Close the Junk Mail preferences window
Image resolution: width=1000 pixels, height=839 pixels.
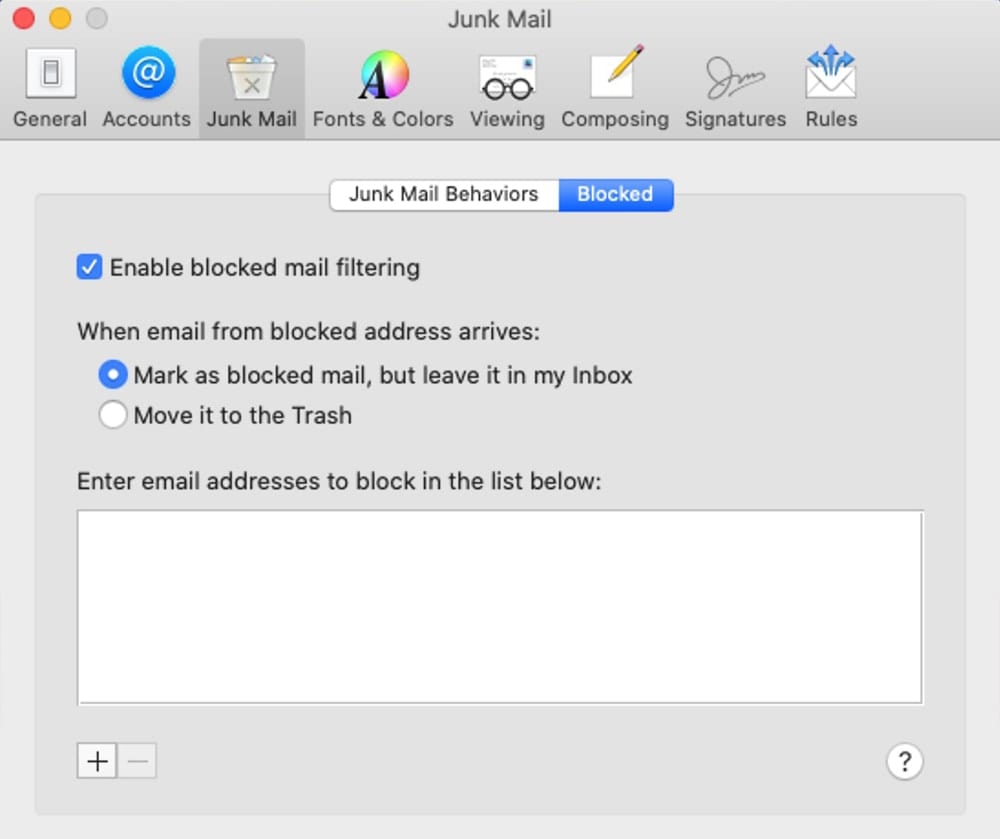(x=24, y=18)
